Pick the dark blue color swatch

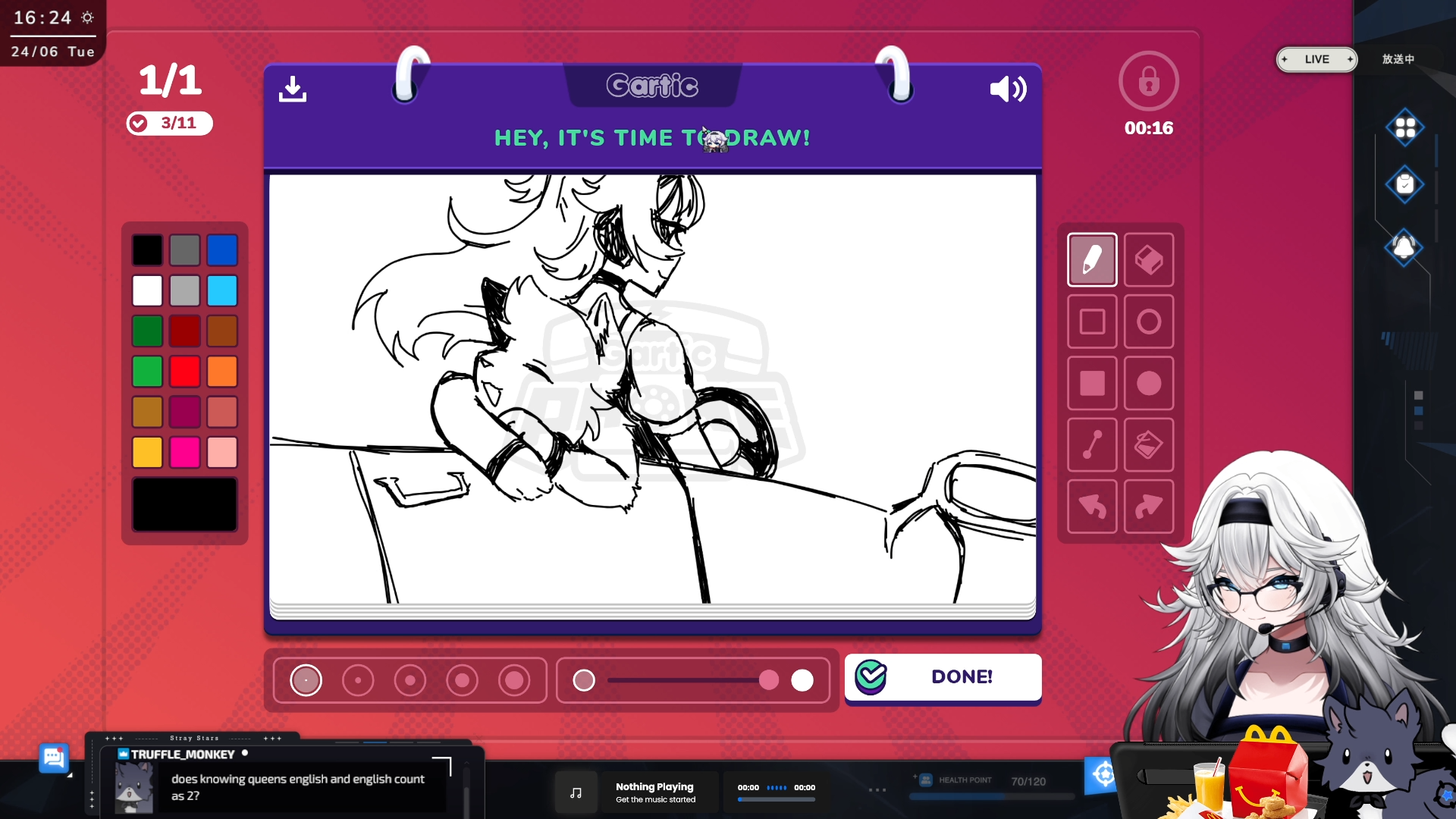tap(222, 250)
